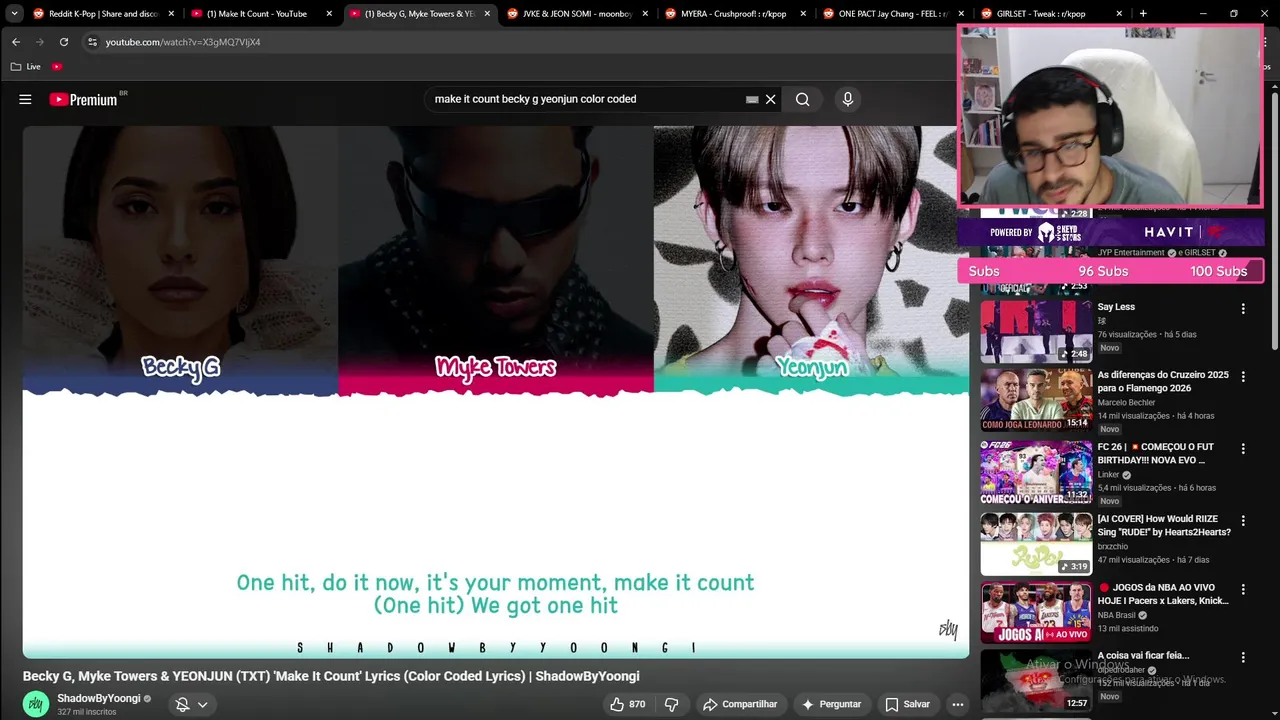Viewport: 1280px width, 720px height.
Task: Click the Perguntar ask button
Action: pos(831,704)
